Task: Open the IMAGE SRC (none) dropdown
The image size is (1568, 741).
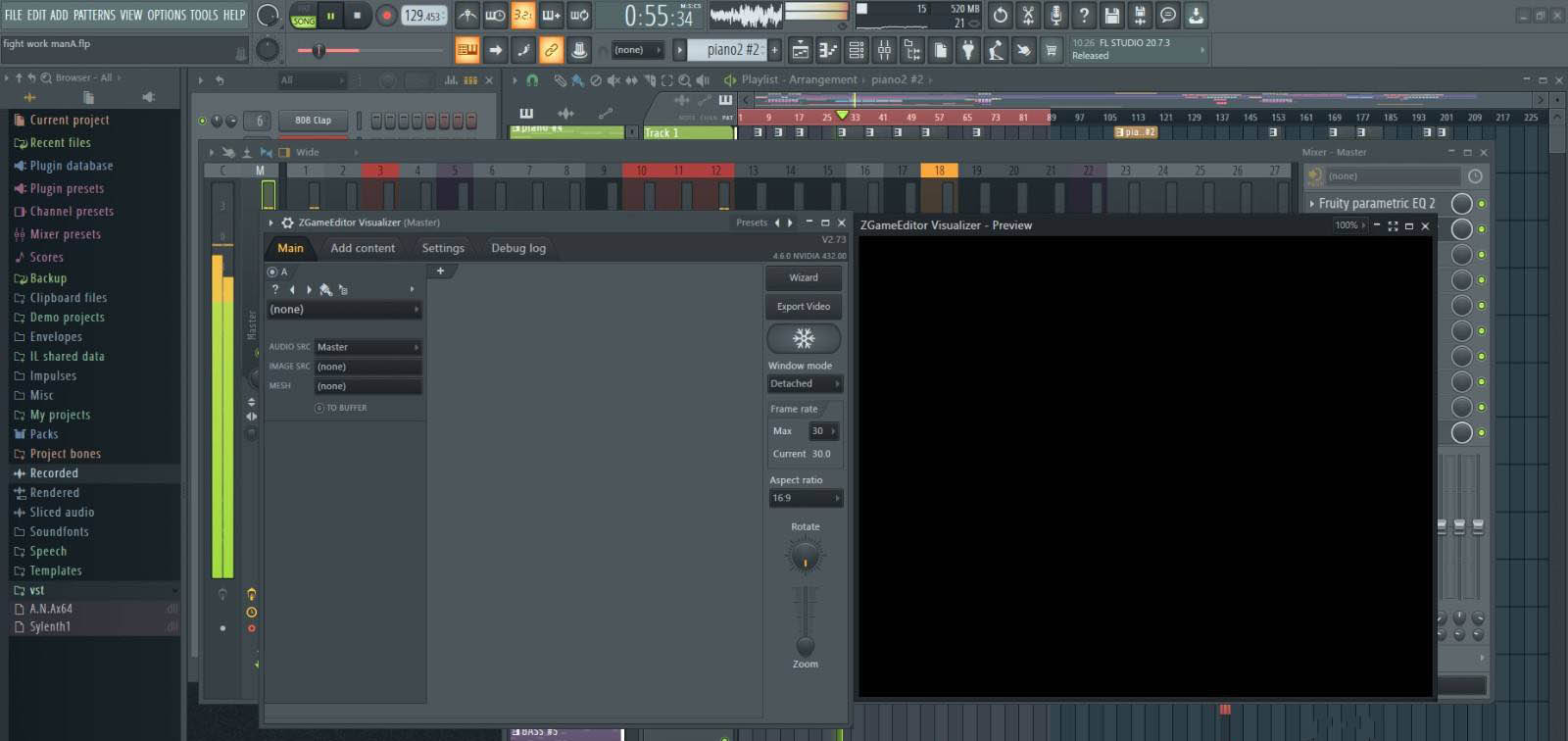Action: coord(367,367)
